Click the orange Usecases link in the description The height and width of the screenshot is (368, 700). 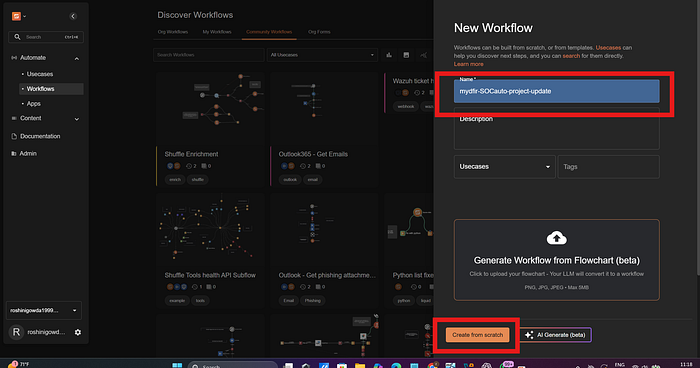click(608, 47)
